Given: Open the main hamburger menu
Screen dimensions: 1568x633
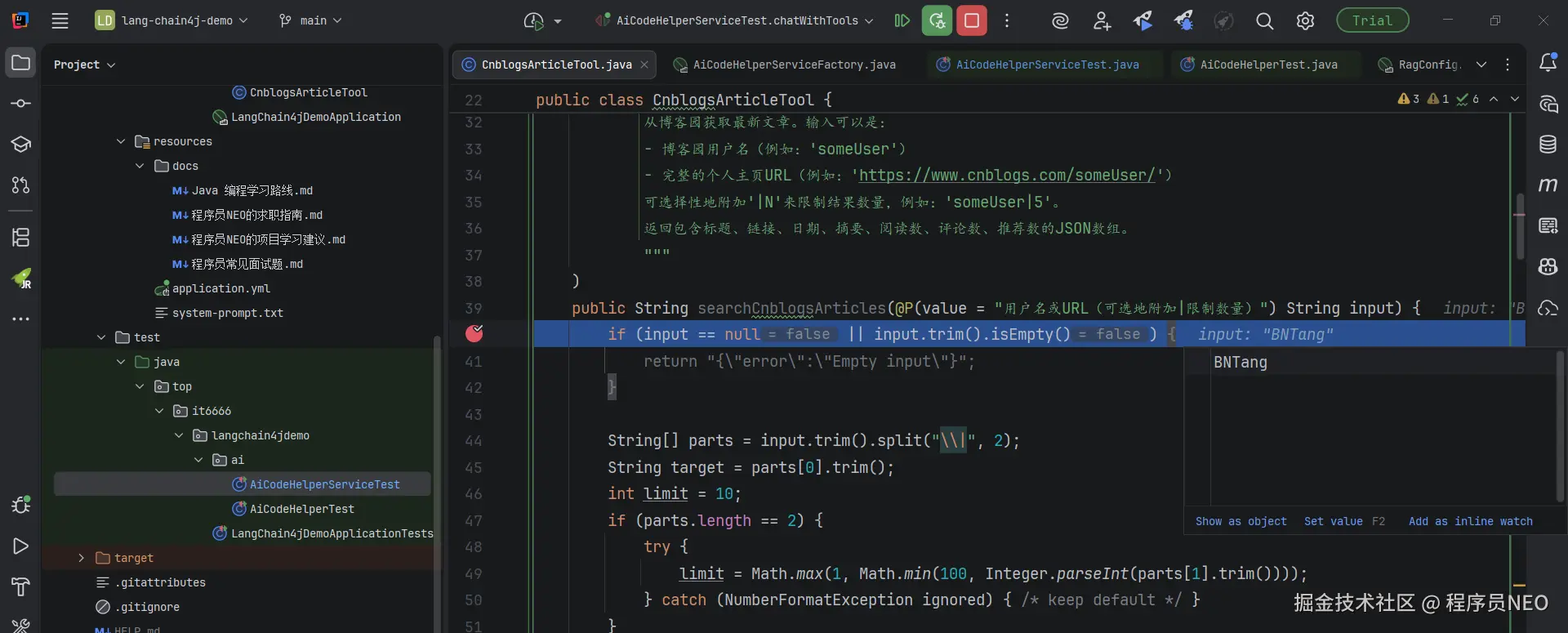Looking at the screenshot, I should pos(60,21).
